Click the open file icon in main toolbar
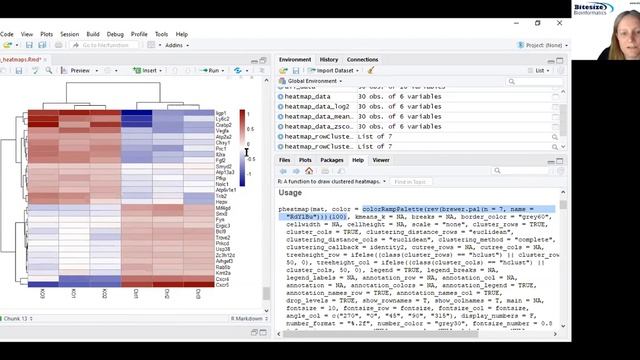This screenshot has height=360, width=640. 7,45
